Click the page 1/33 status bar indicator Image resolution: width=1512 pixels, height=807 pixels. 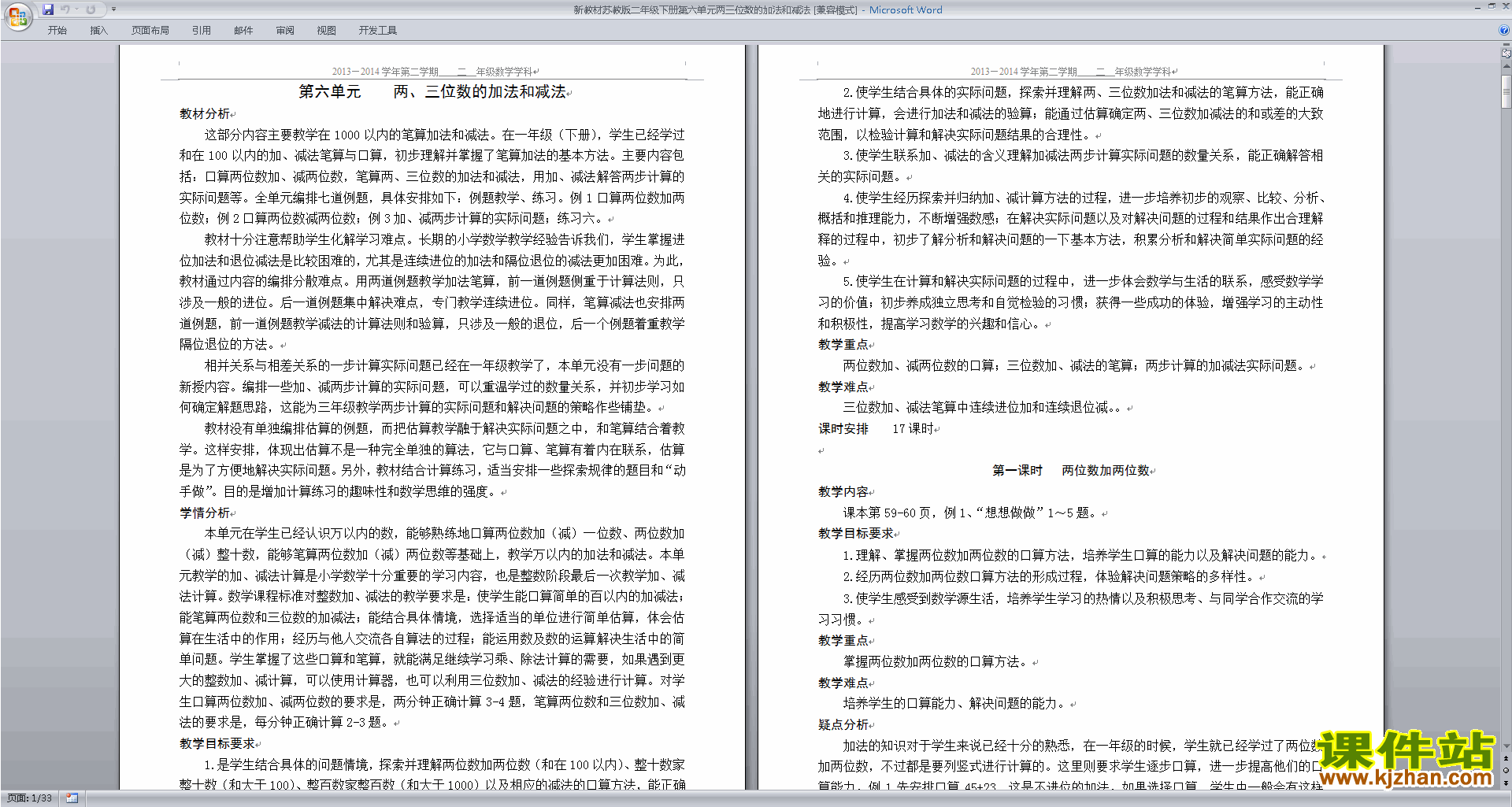pos(30,798)
